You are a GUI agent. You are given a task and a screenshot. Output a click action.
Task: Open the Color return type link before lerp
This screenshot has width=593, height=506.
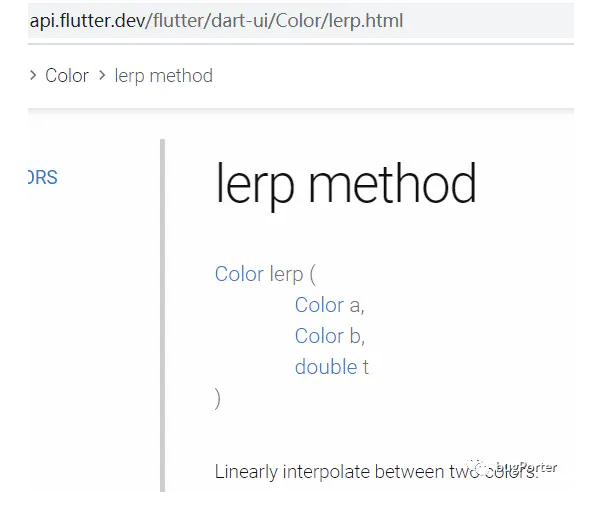[239, 274]
